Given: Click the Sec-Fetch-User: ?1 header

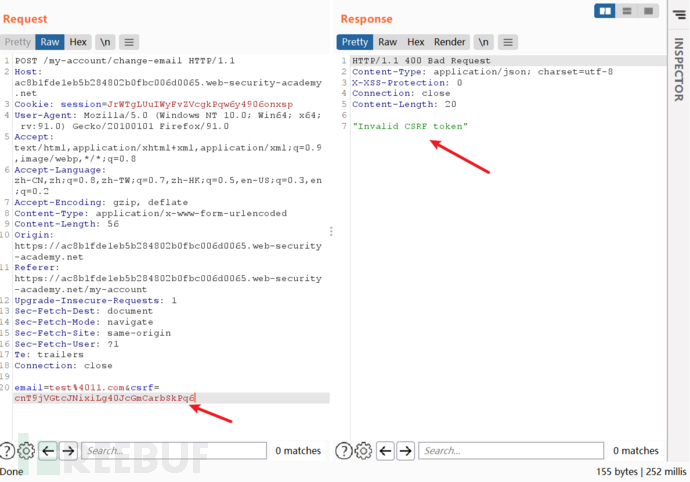Looking at the screenshot, I should [66, 344].
